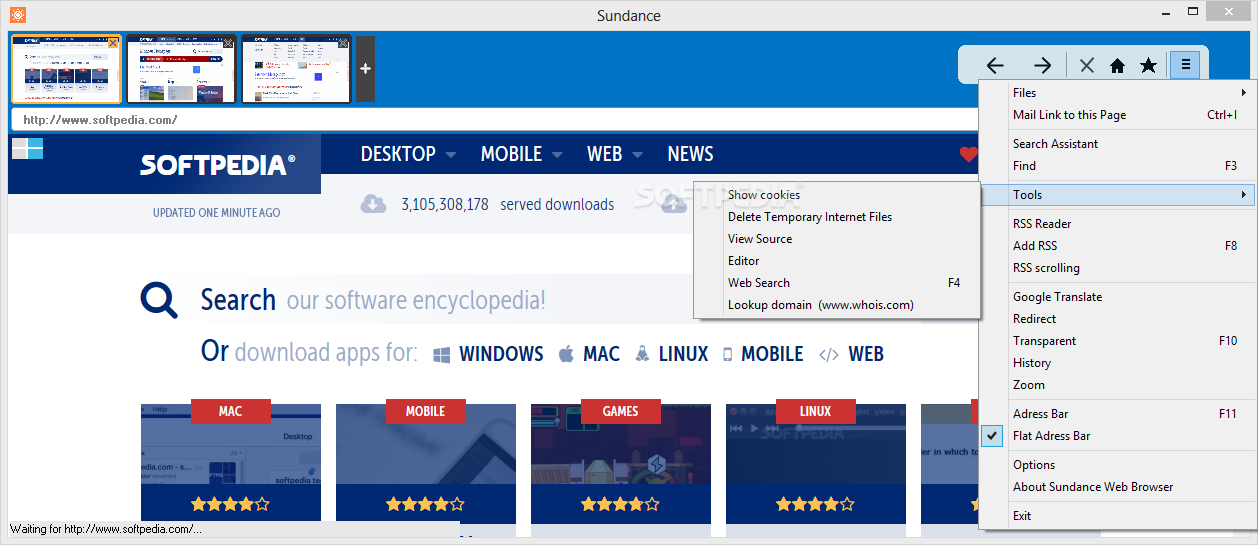Click the cloud download icon beside served downloads
This screenshot has width=1258, height=545.
(x=373, y=204)
